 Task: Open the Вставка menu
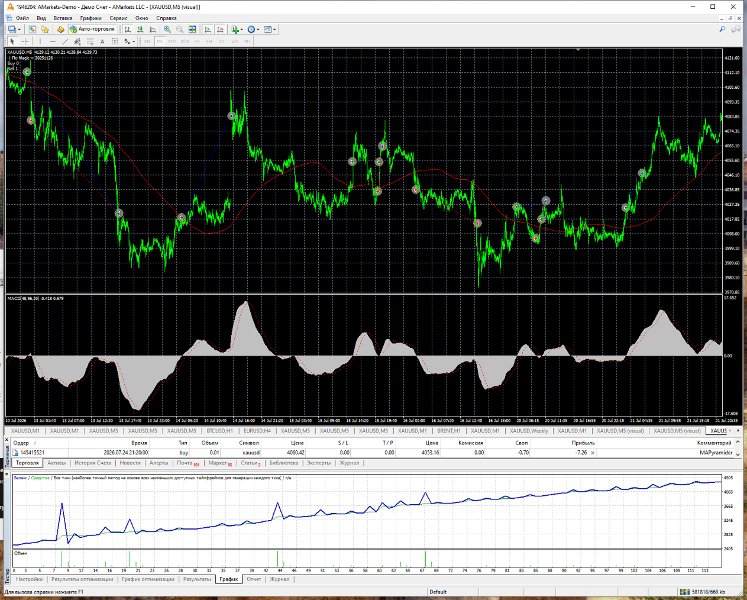click(x=62, y=18)
